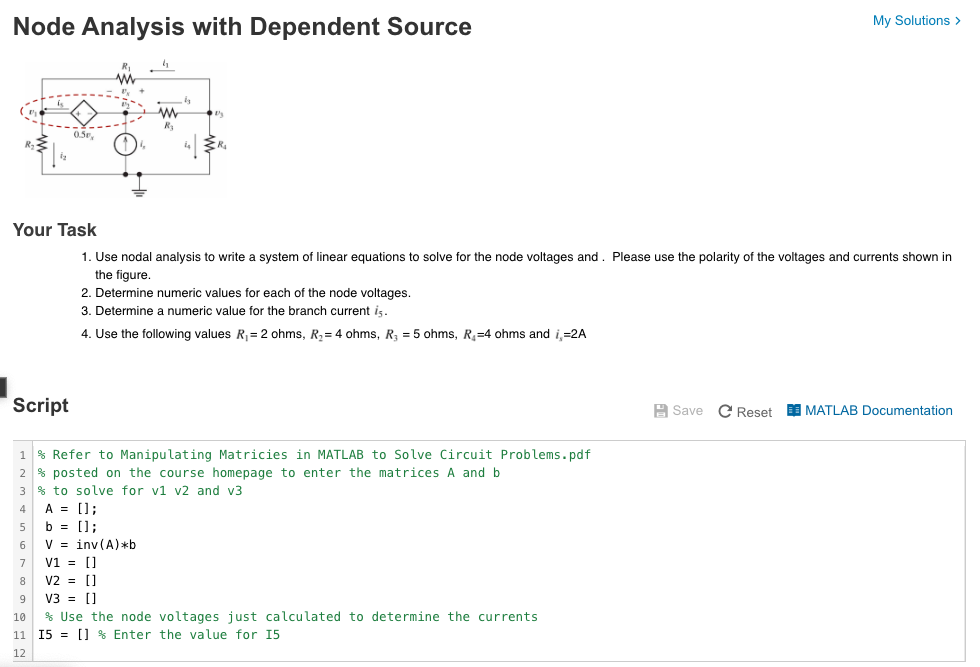Reset the Script editor contents
The height and width of the screenshot is (667, 980).
[x=745, y=411]
